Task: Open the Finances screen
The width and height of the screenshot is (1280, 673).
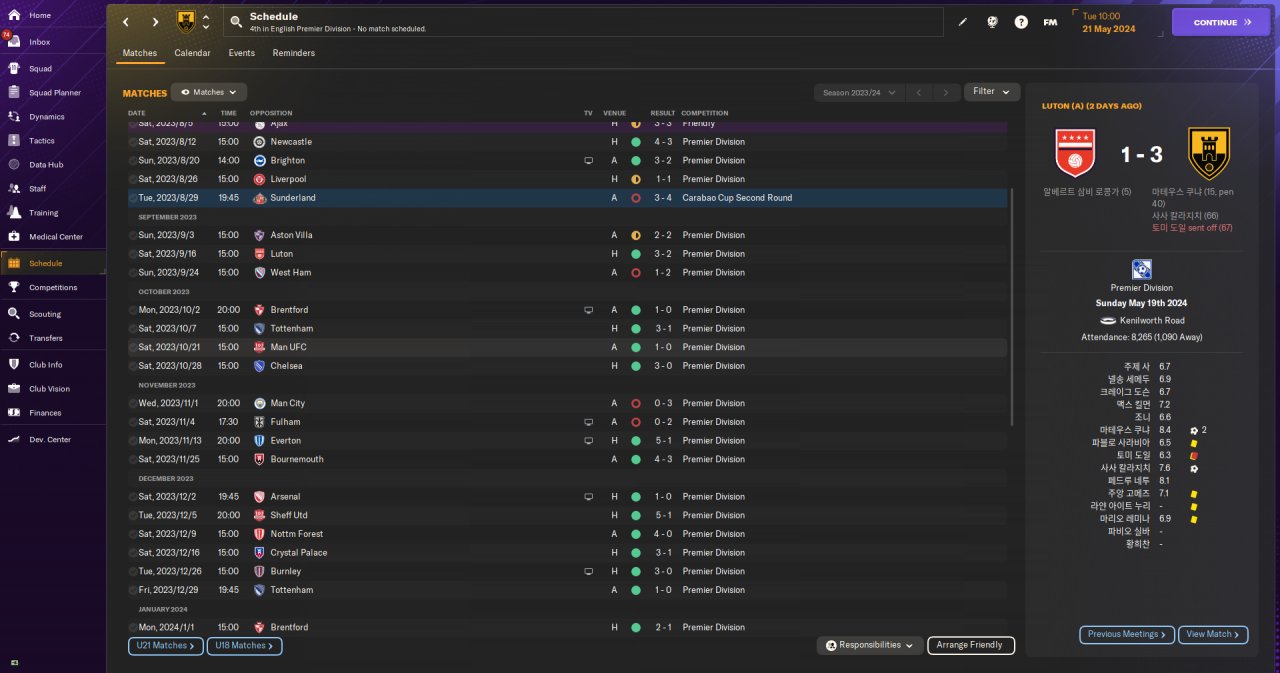Action: click(45, 413)
